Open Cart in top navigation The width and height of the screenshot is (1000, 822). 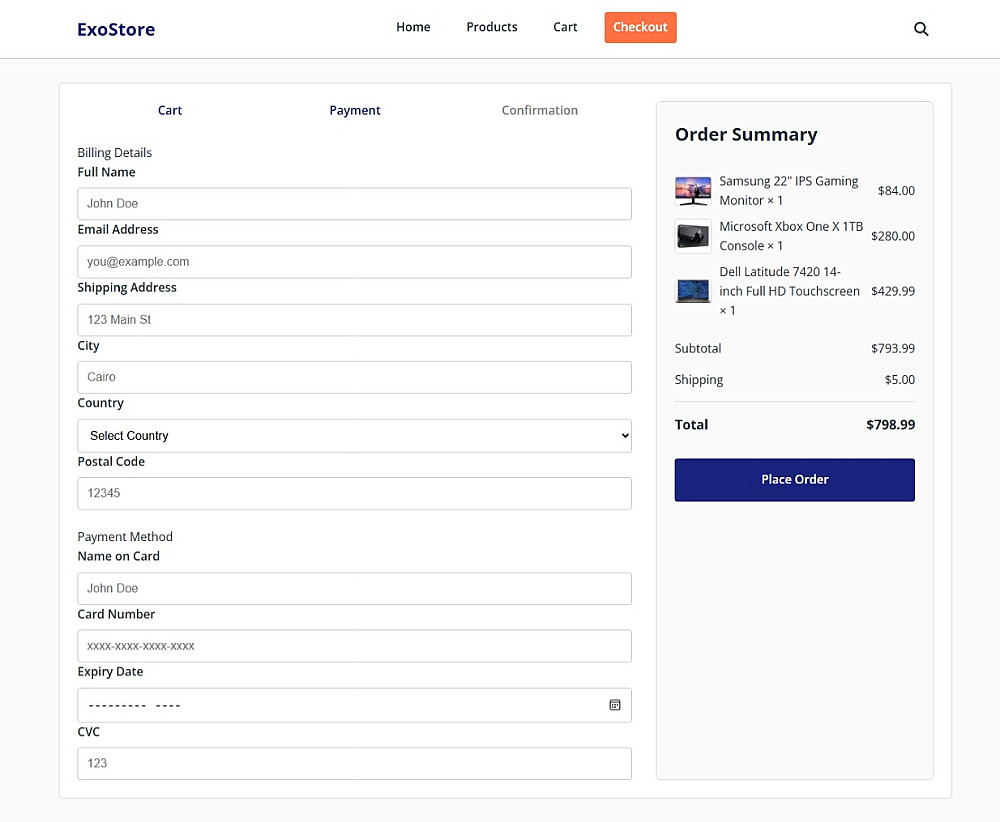coord(564,27)
